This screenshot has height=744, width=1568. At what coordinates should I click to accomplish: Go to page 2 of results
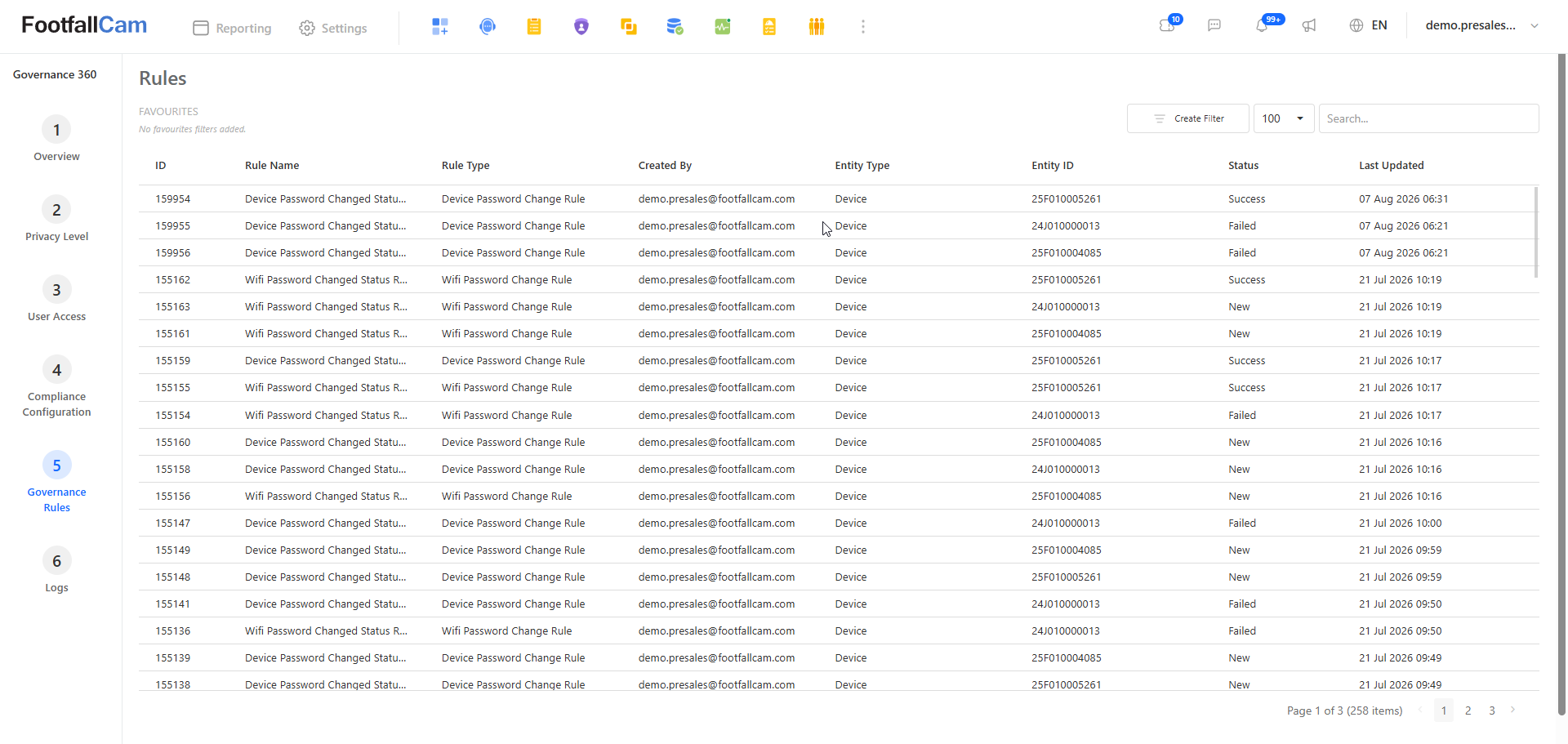1468,711
